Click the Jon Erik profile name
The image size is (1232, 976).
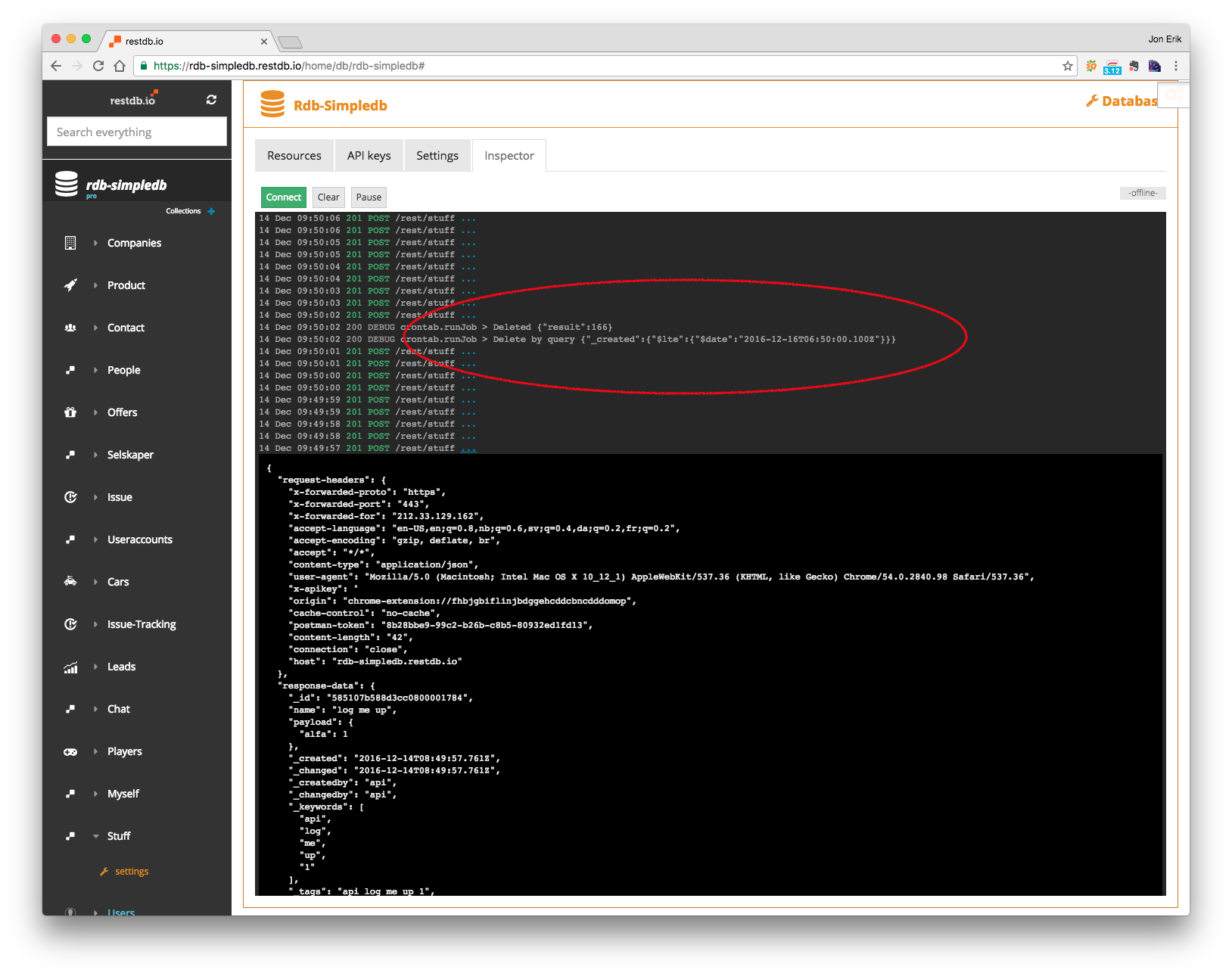coord(1165,39)
